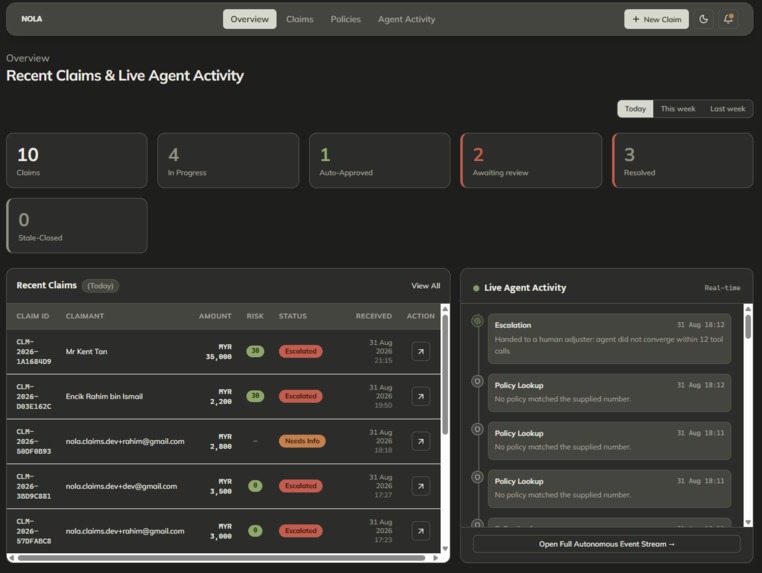Open the 3 Resolved card
The width and height of the screenshot is (762, 573).
coord(683,160)
